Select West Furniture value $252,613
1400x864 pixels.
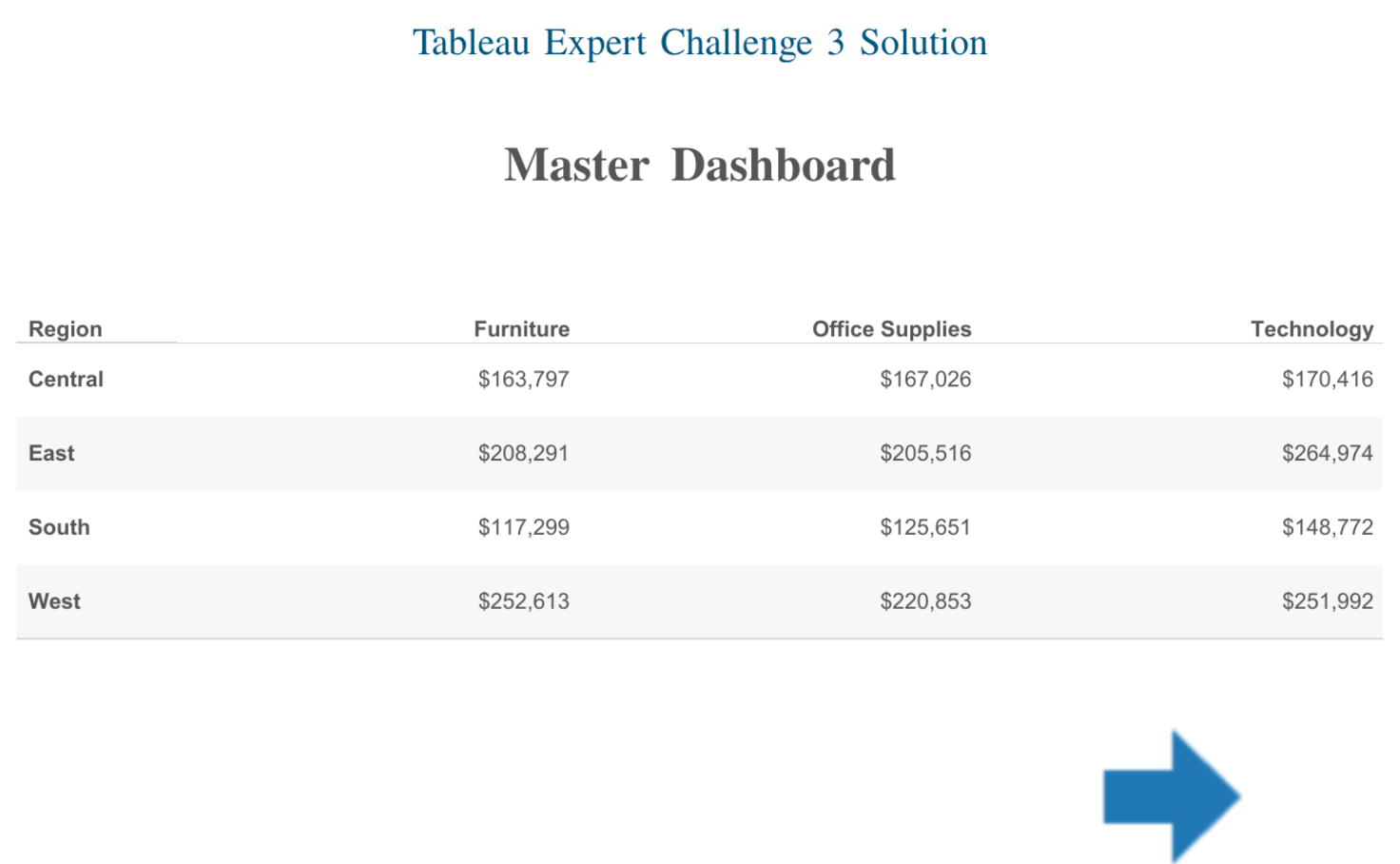(x=523, y=601)
